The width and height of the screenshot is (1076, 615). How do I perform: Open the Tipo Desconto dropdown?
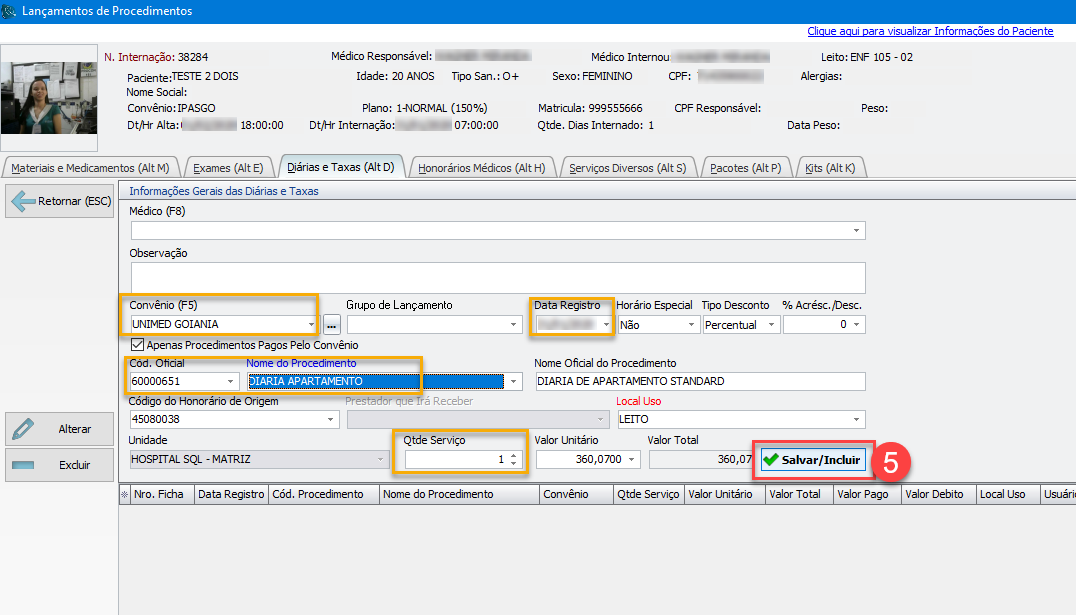(x=771, y=324)
